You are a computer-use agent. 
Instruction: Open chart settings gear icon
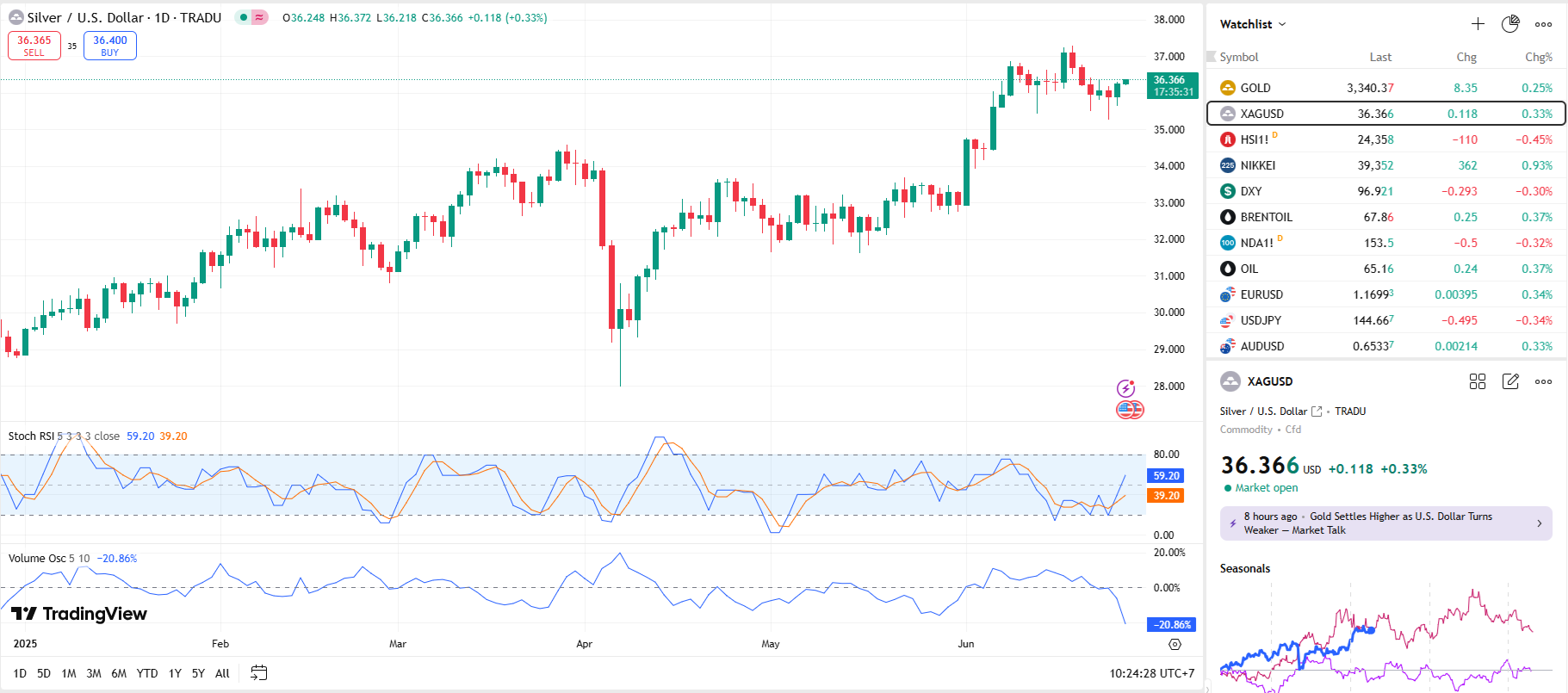tap(1174, 644)
